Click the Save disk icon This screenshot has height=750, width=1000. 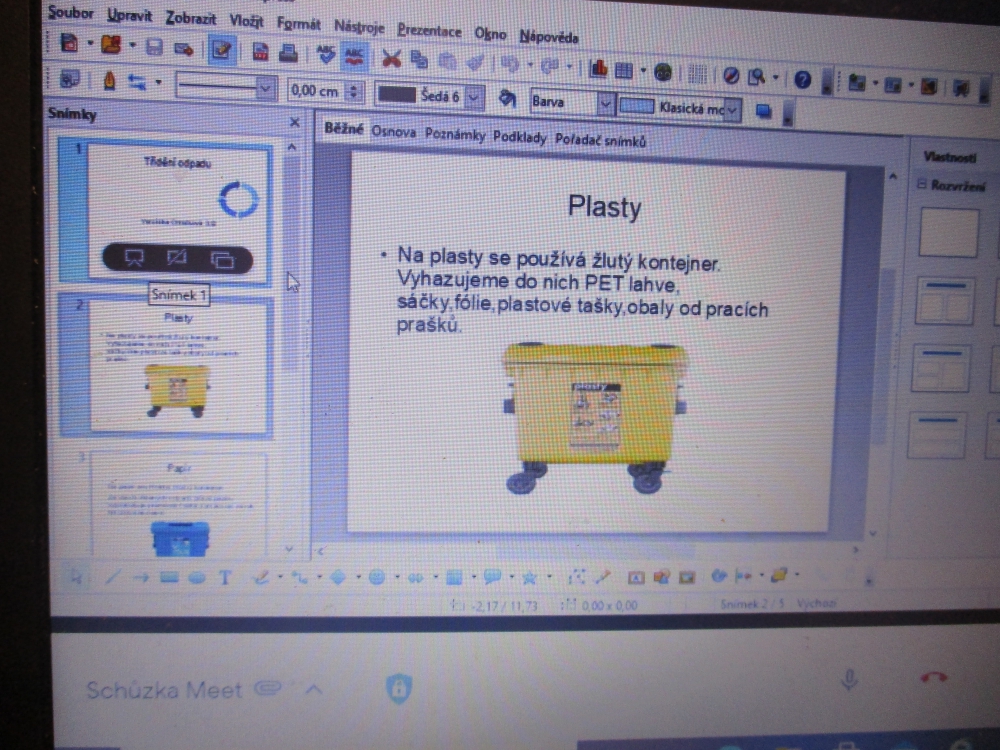coord(154,47)
